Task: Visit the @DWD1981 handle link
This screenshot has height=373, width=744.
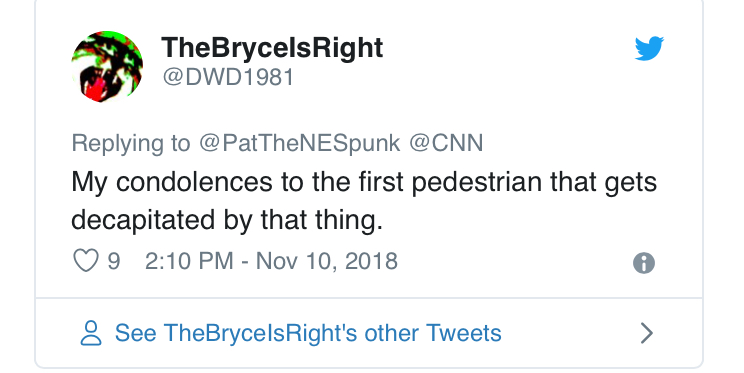Action: tap(228, 77)
